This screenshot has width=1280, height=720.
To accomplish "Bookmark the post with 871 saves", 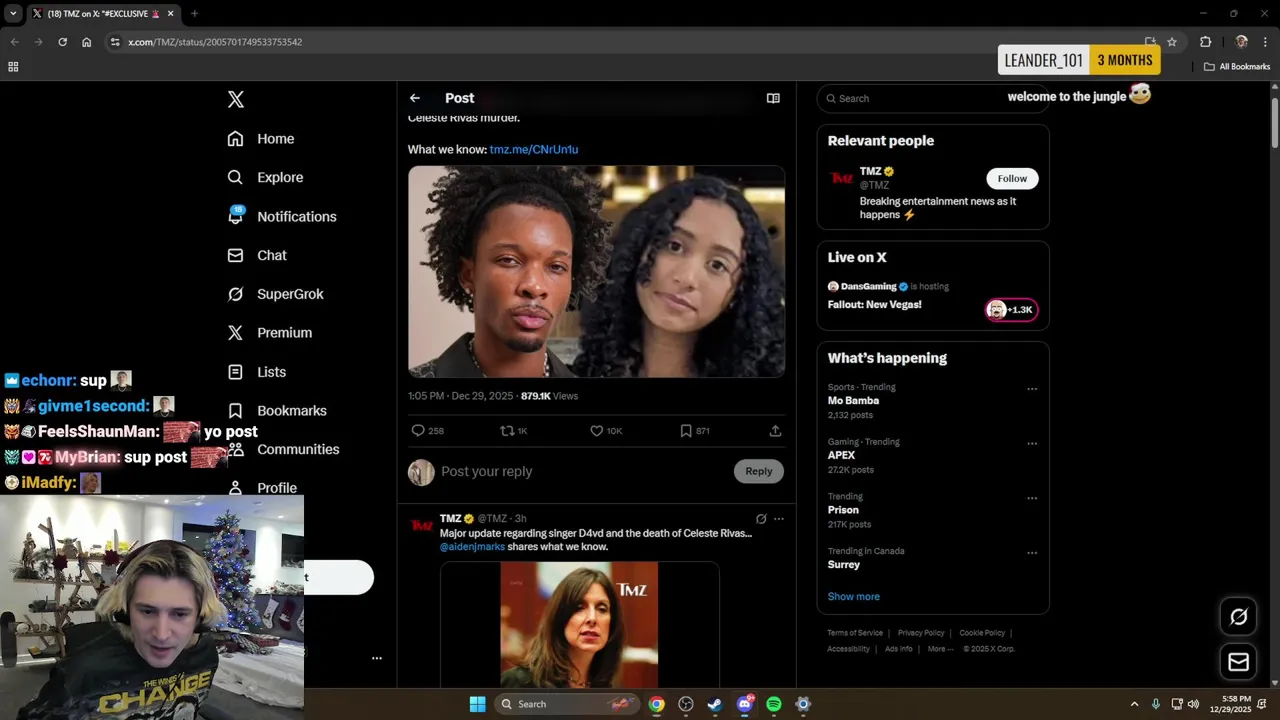I will point(686,431).
